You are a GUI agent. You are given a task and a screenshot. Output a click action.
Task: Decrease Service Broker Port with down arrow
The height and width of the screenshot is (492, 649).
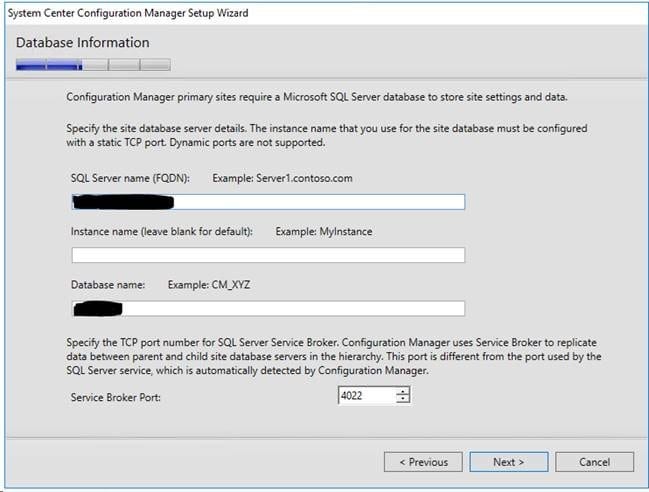[403, 400]
